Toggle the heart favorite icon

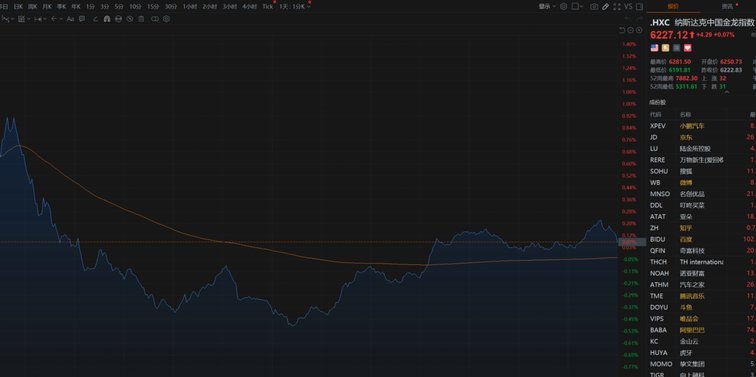(688, 48)
